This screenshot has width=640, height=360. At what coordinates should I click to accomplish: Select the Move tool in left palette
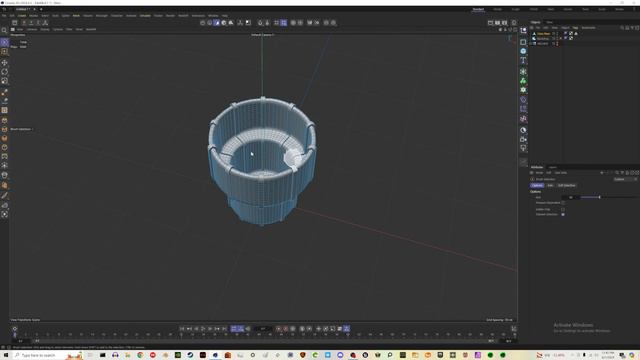(4, 62)
